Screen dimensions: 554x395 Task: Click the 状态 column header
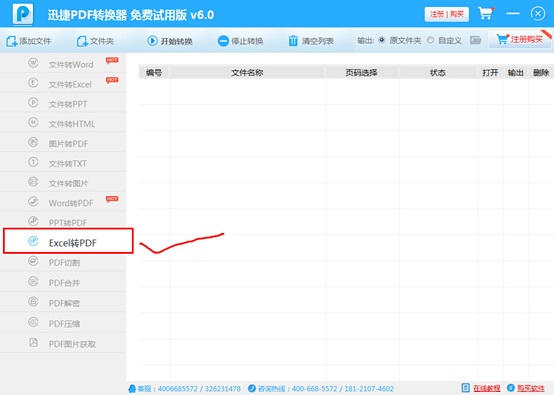437,72
